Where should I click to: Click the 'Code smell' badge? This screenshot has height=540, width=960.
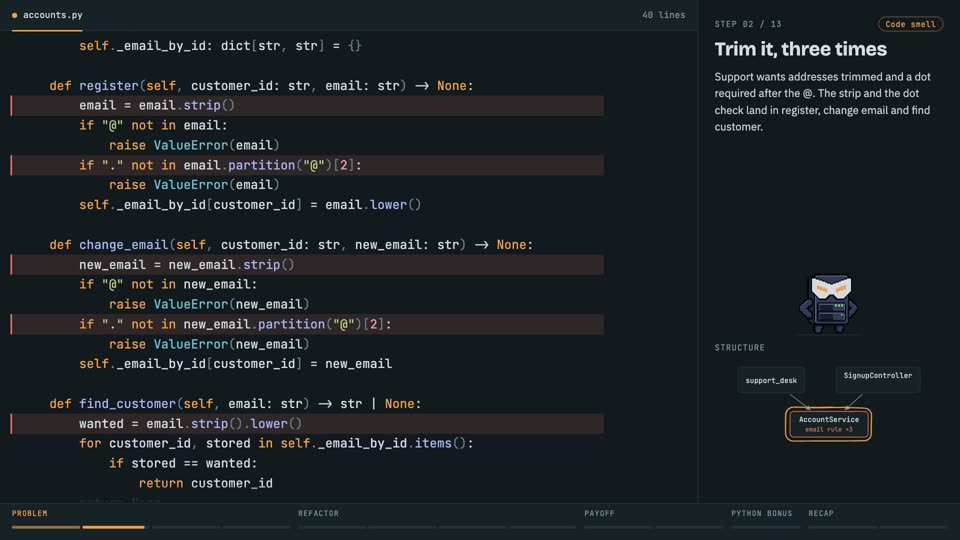coord(910,24)
